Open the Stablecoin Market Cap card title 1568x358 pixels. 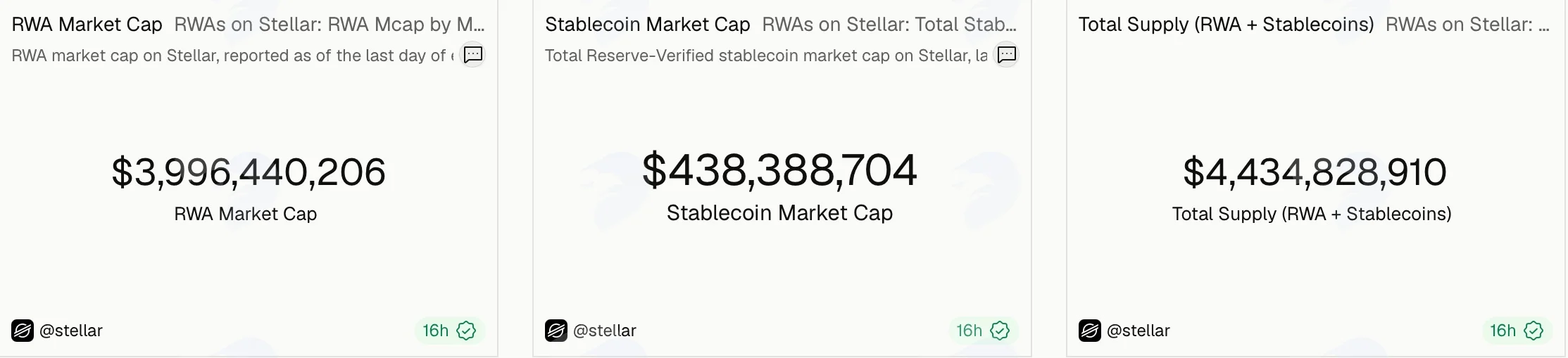pos(648,25)
